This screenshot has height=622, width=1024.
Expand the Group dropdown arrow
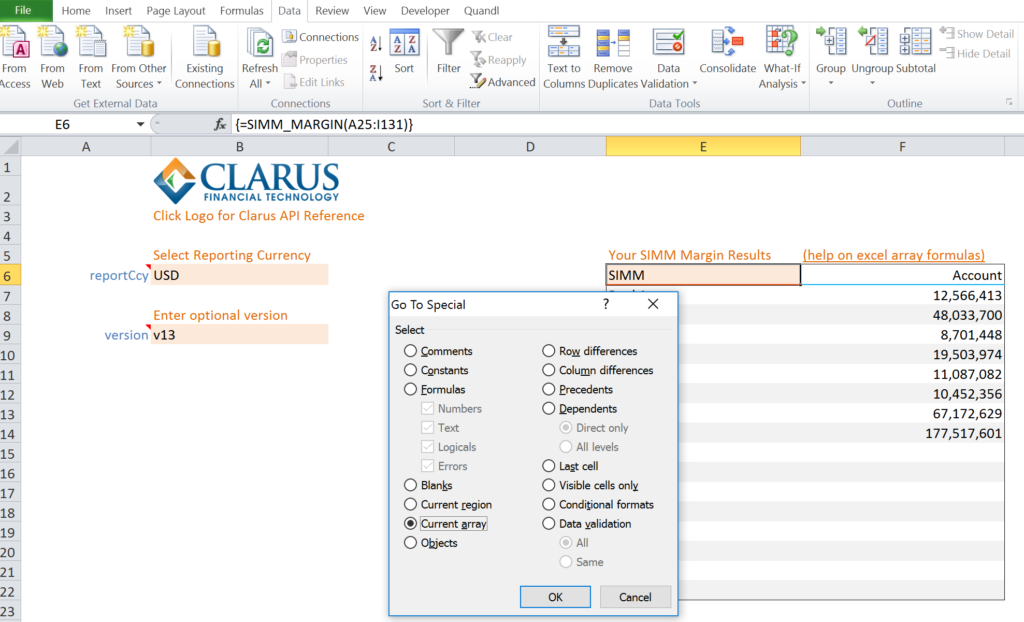pyautogui.click(x=831, y=83)
